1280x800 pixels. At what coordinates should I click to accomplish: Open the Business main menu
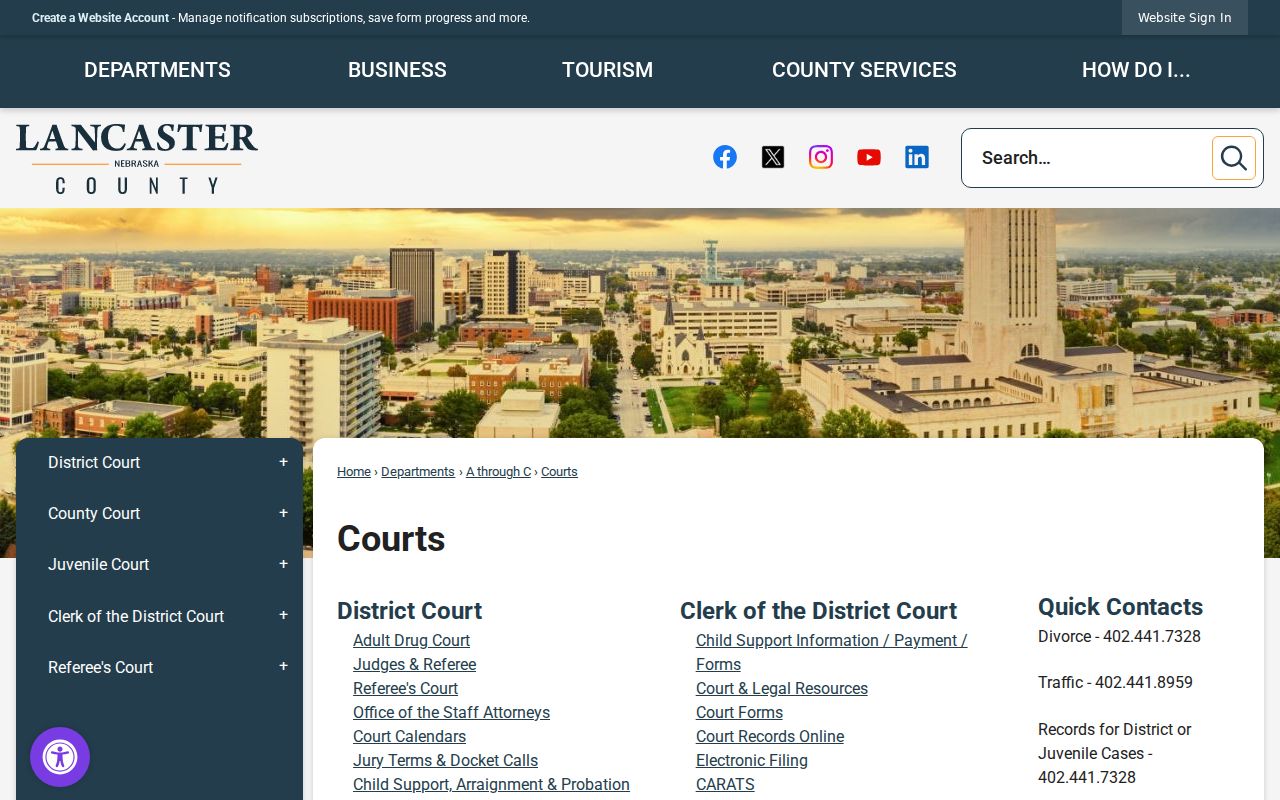click(397, 70)
